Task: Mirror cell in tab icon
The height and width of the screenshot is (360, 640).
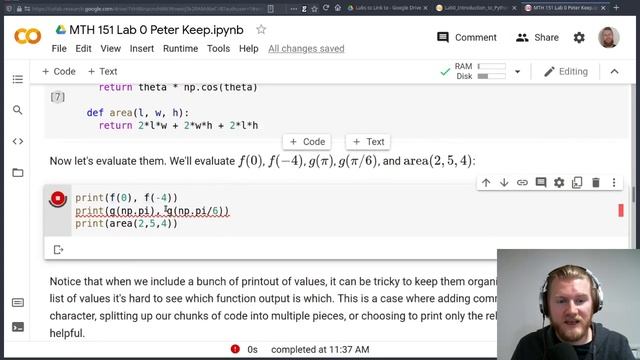Action: [577, 182]
